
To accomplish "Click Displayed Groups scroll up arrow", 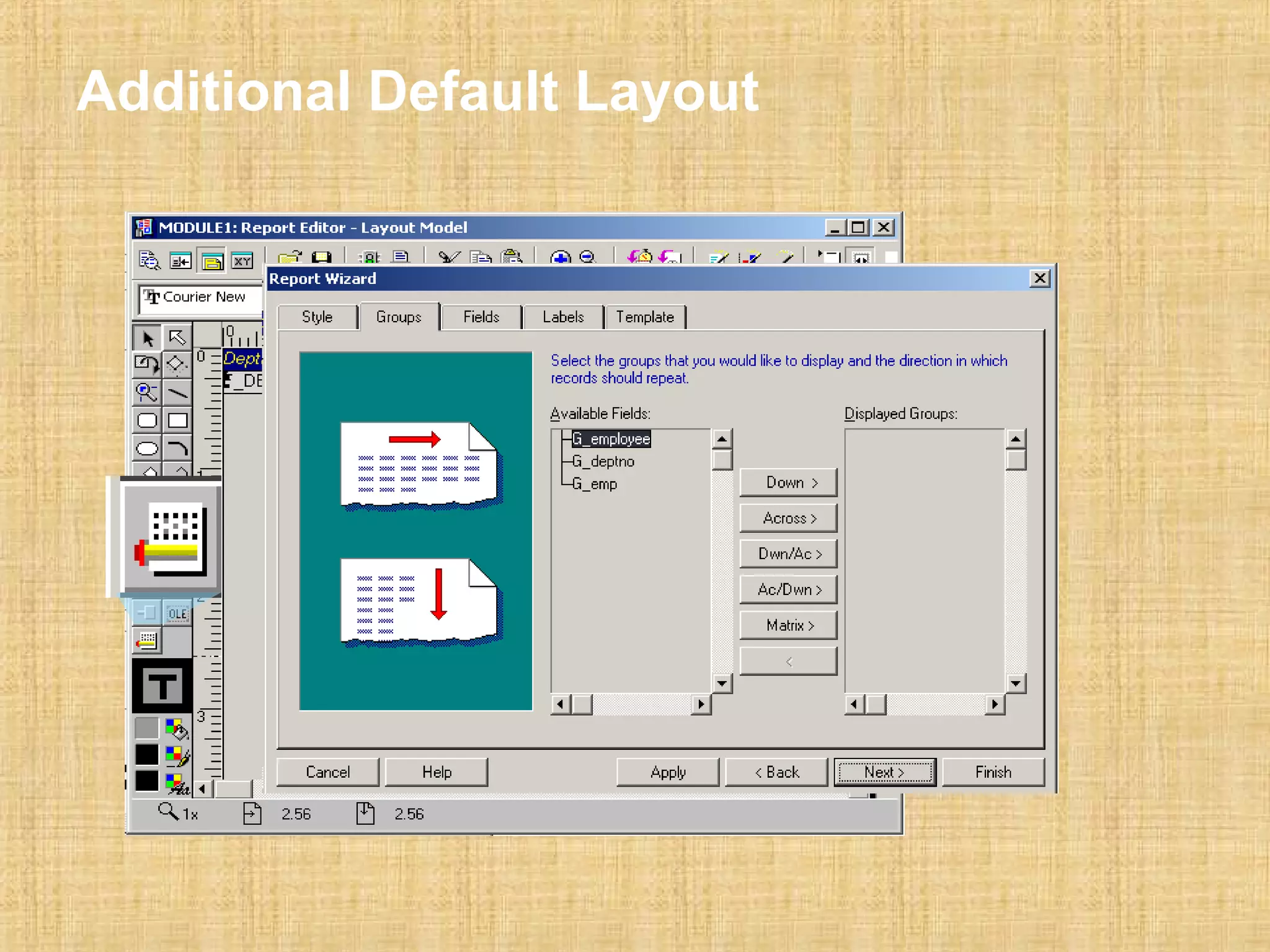I will pyautogui.click(x=1016, y=439).
